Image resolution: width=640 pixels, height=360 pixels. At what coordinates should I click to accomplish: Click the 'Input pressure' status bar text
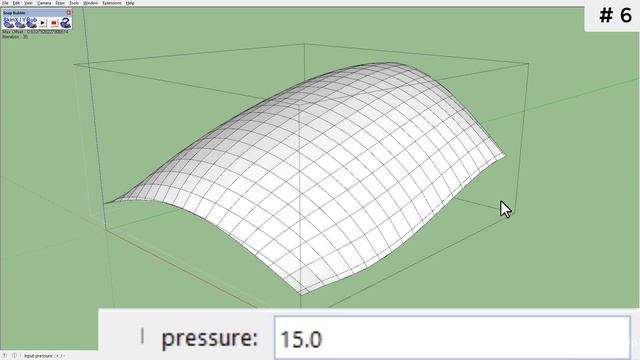point(44,356)
